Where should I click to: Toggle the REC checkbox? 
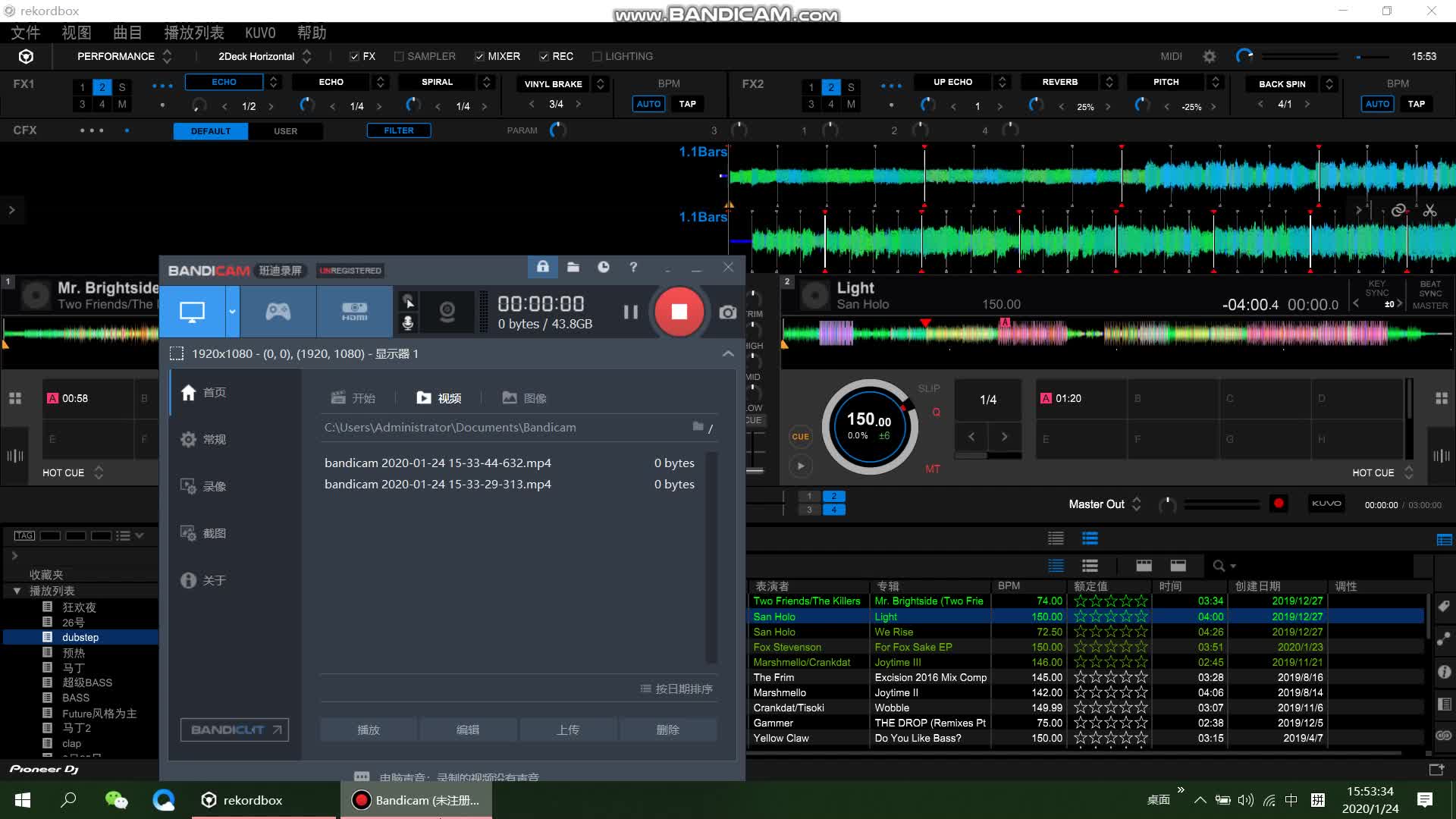click(544, 56)
